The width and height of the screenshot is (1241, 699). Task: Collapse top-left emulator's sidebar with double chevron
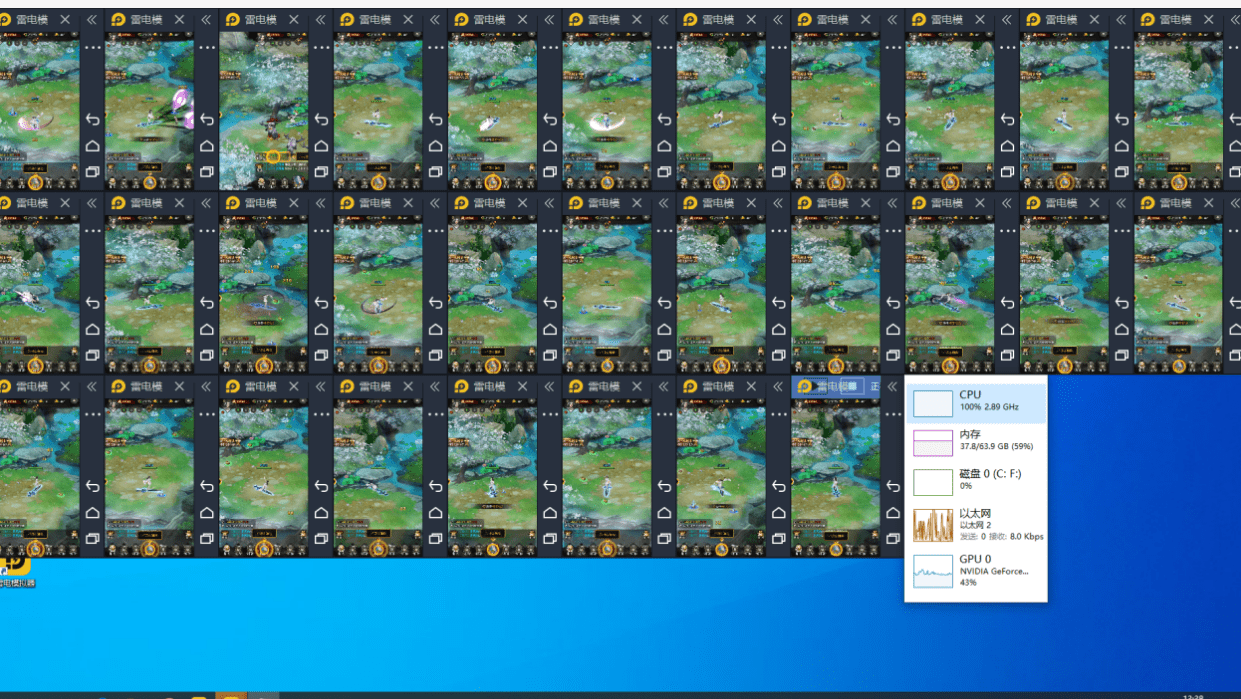click(92, 19)
